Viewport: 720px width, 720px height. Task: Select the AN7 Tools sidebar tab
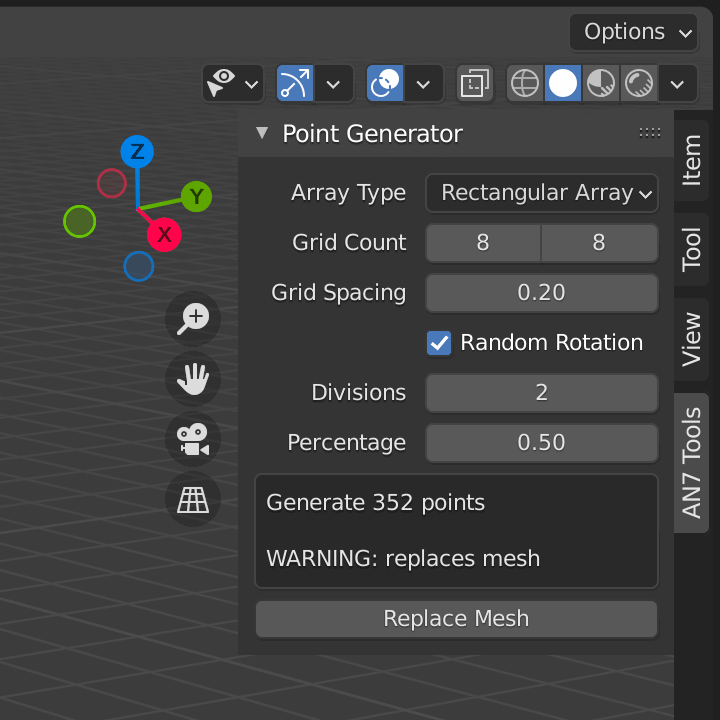coord(691,463)
